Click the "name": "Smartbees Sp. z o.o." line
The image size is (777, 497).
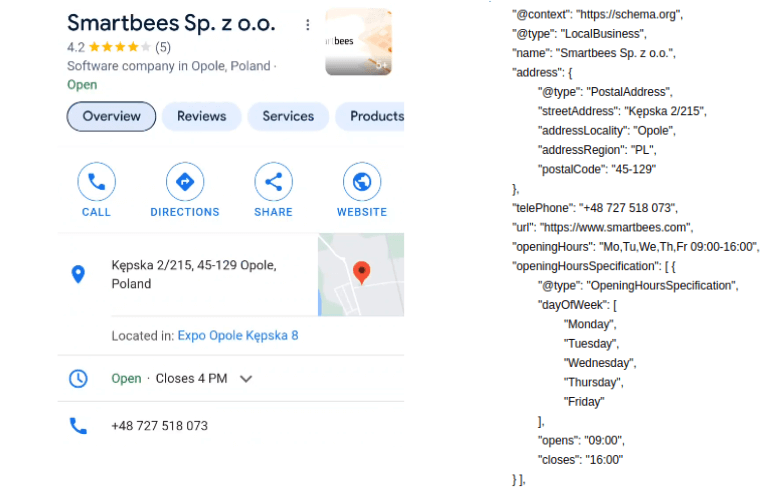click(594, 53)
